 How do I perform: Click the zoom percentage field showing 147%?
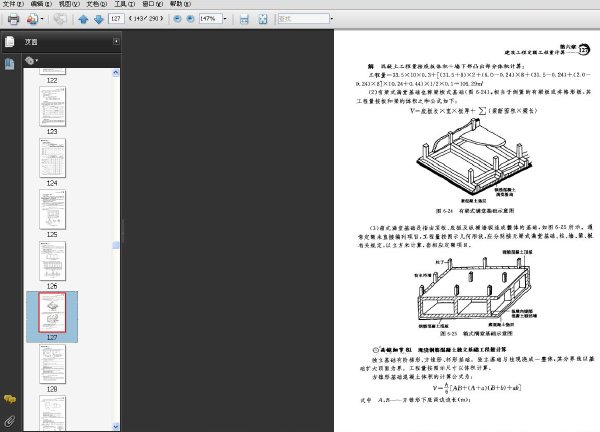(x=210, y=18)
